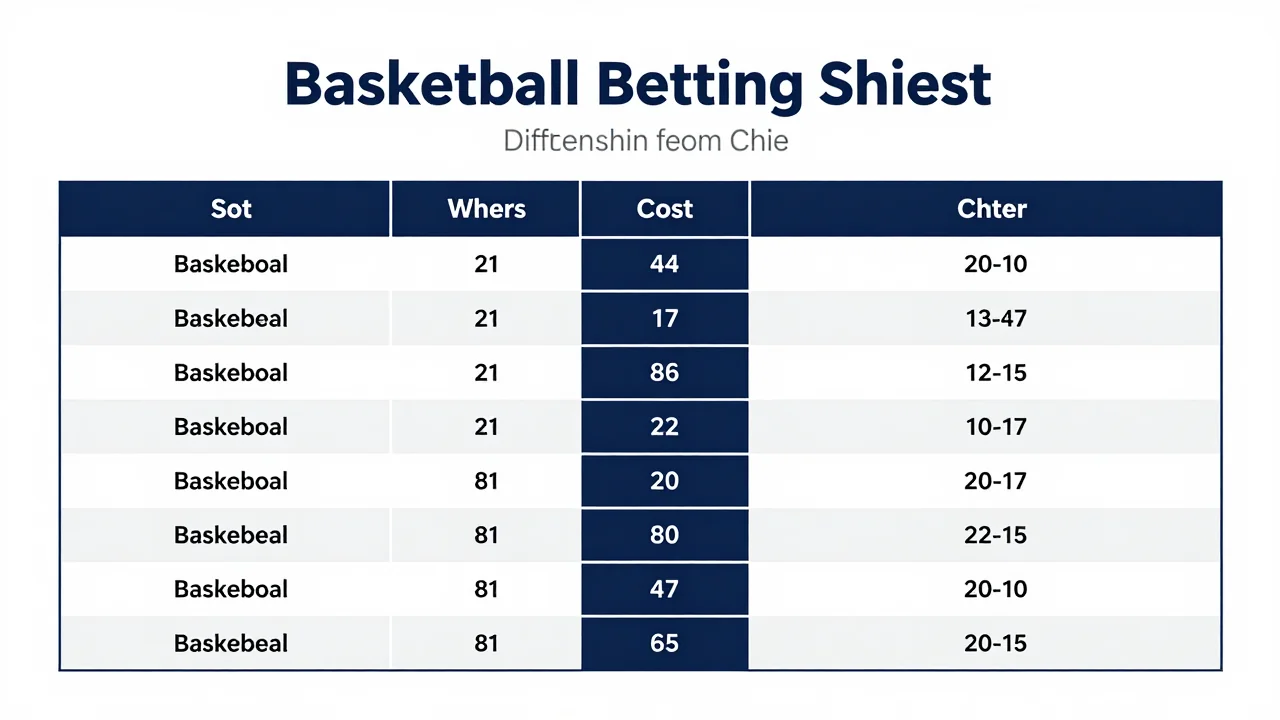Click the Cost cell showing 65

(x=665, y=643)
